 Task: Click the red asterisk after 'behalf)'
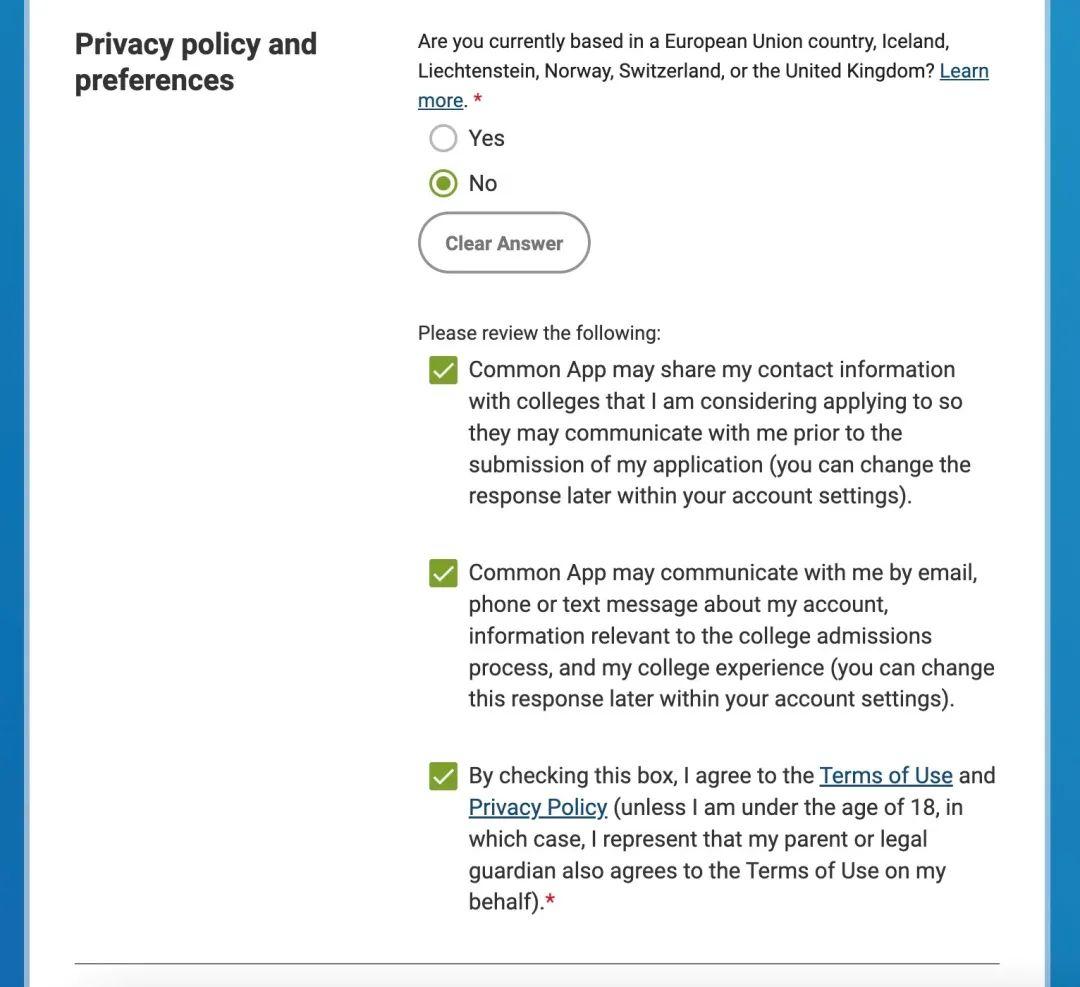pyautogui.click(x=550, y=901)
